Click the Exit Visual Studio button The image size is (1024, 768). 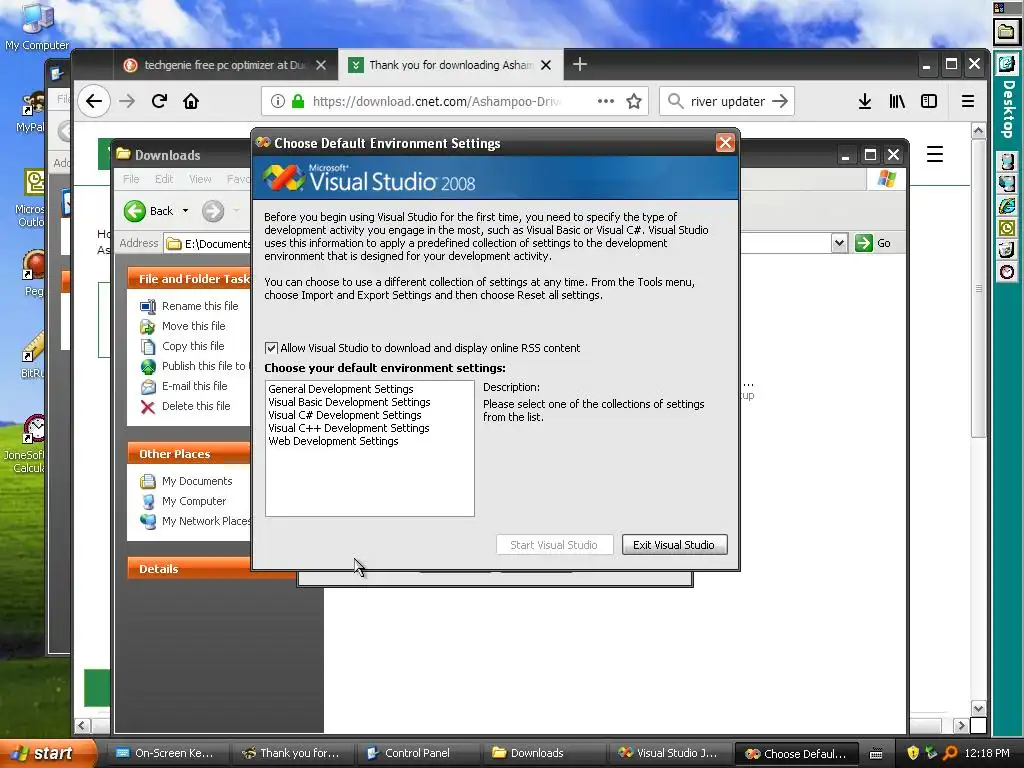(674, 545)
